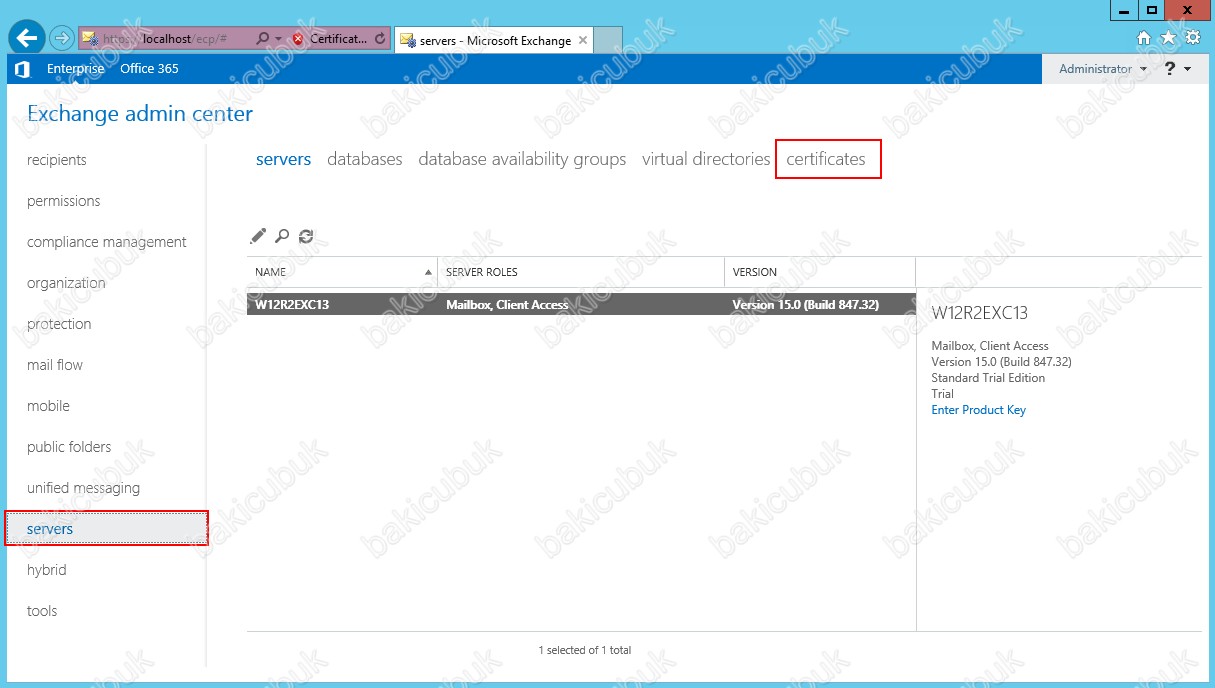Click the Standard Trial Edition text
Viewport: 1215px width, 688px height.
click(988, 378)
